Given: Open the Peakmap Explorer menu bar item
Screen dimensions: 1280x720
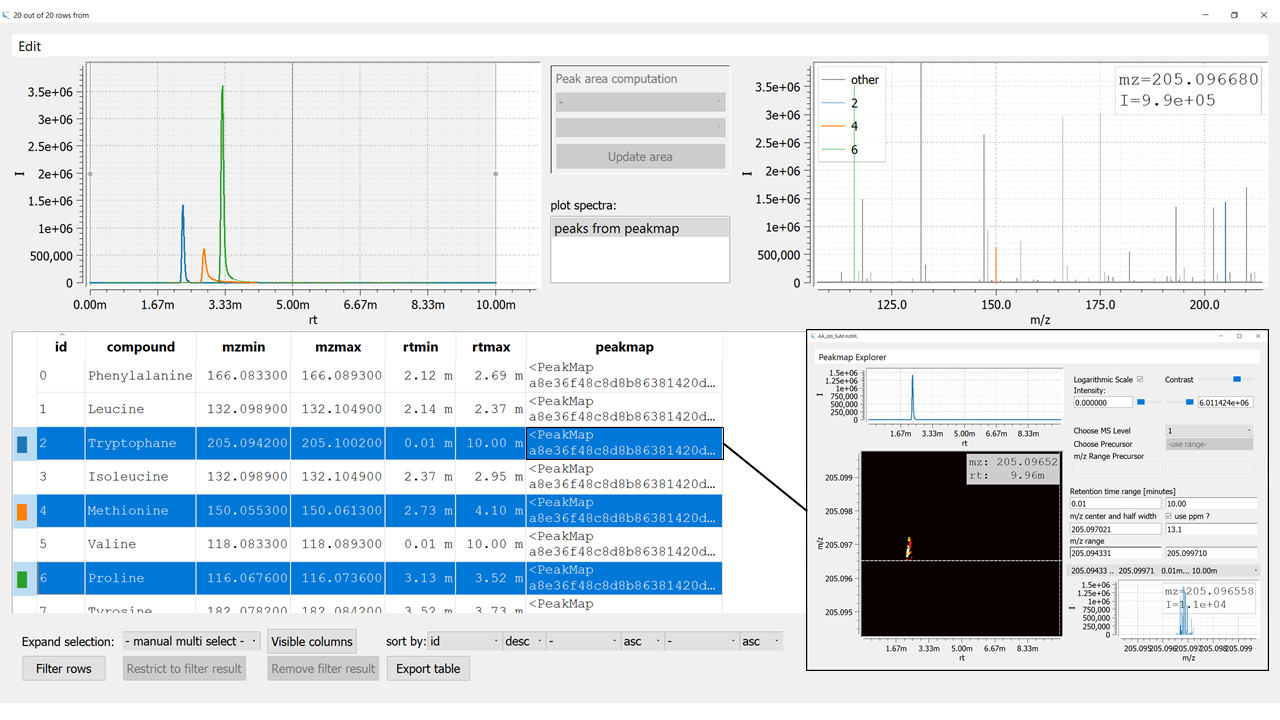Looking at the screenshot, I should coord(852,356).
